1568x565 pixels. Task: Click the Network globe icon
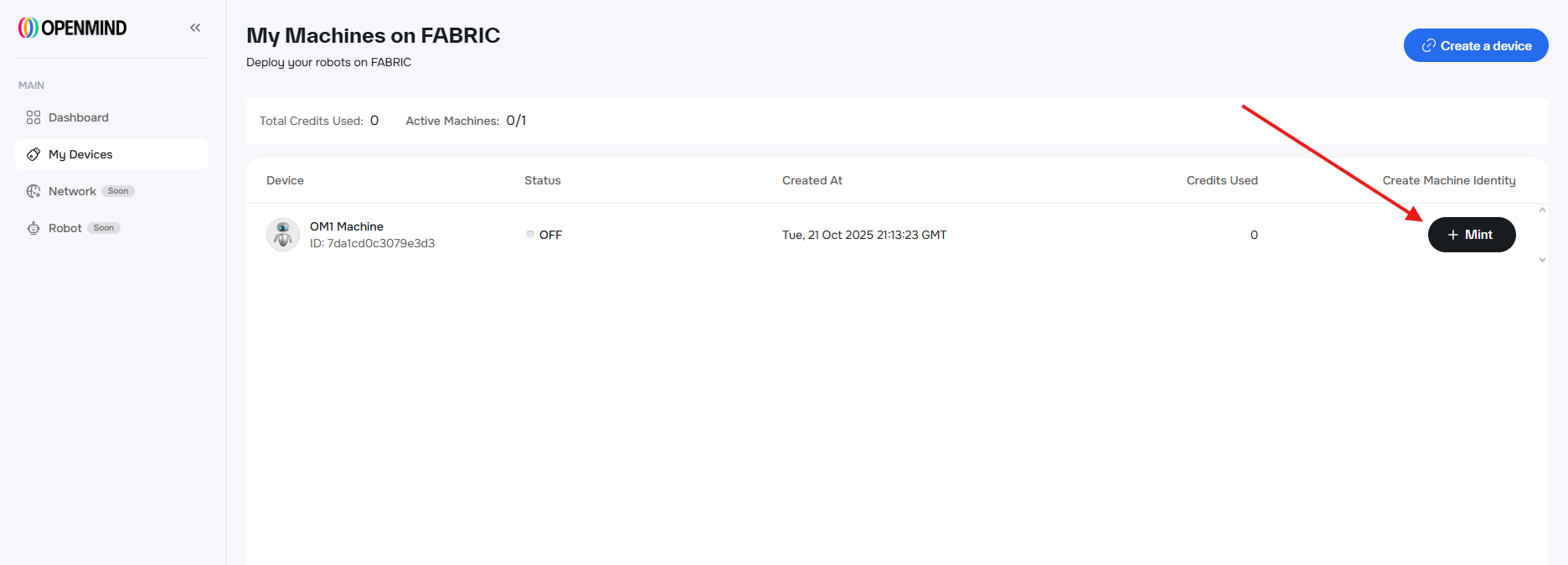tap(34, 191)
